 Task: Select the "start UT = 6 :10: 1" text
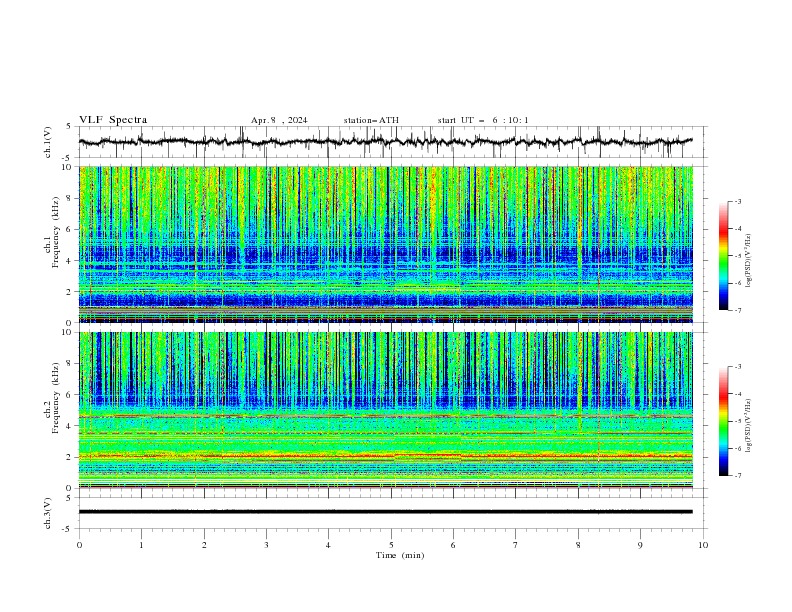(483, 120)
